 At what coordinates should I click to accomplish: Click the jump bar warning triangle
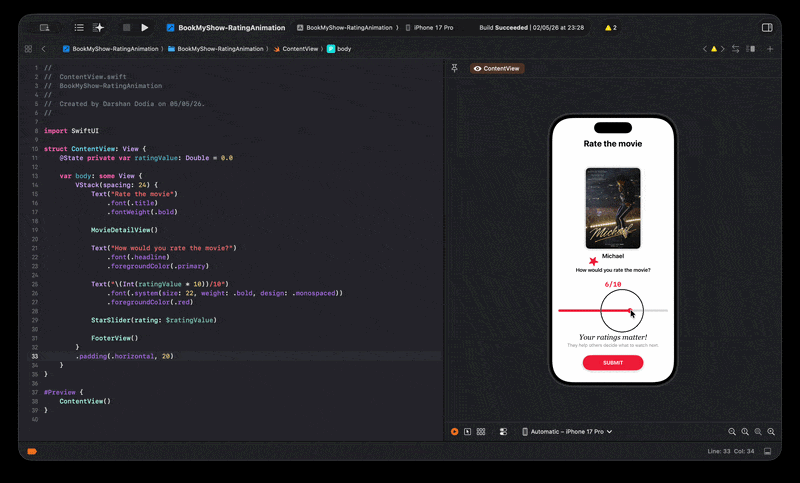coord(714,49)
